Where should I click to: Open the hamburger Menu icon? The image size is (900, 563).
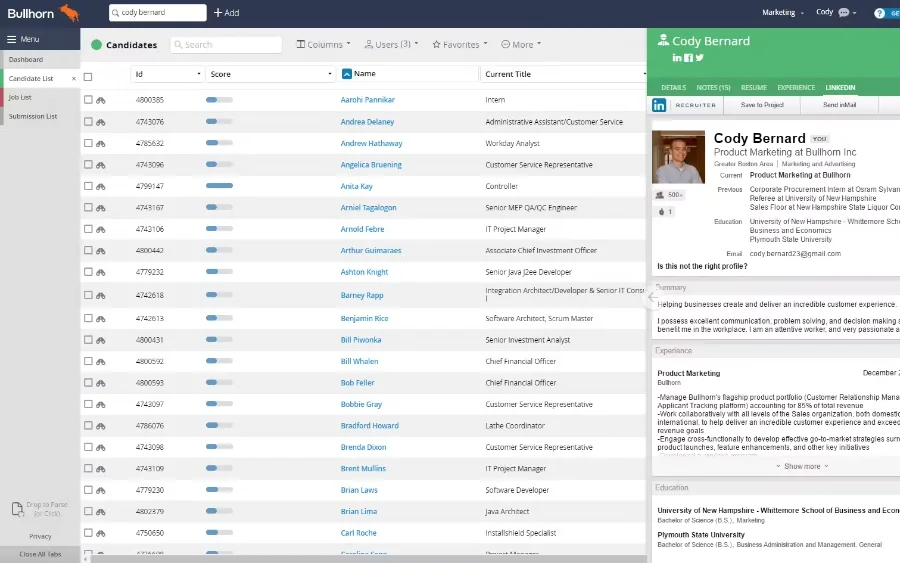11,39
